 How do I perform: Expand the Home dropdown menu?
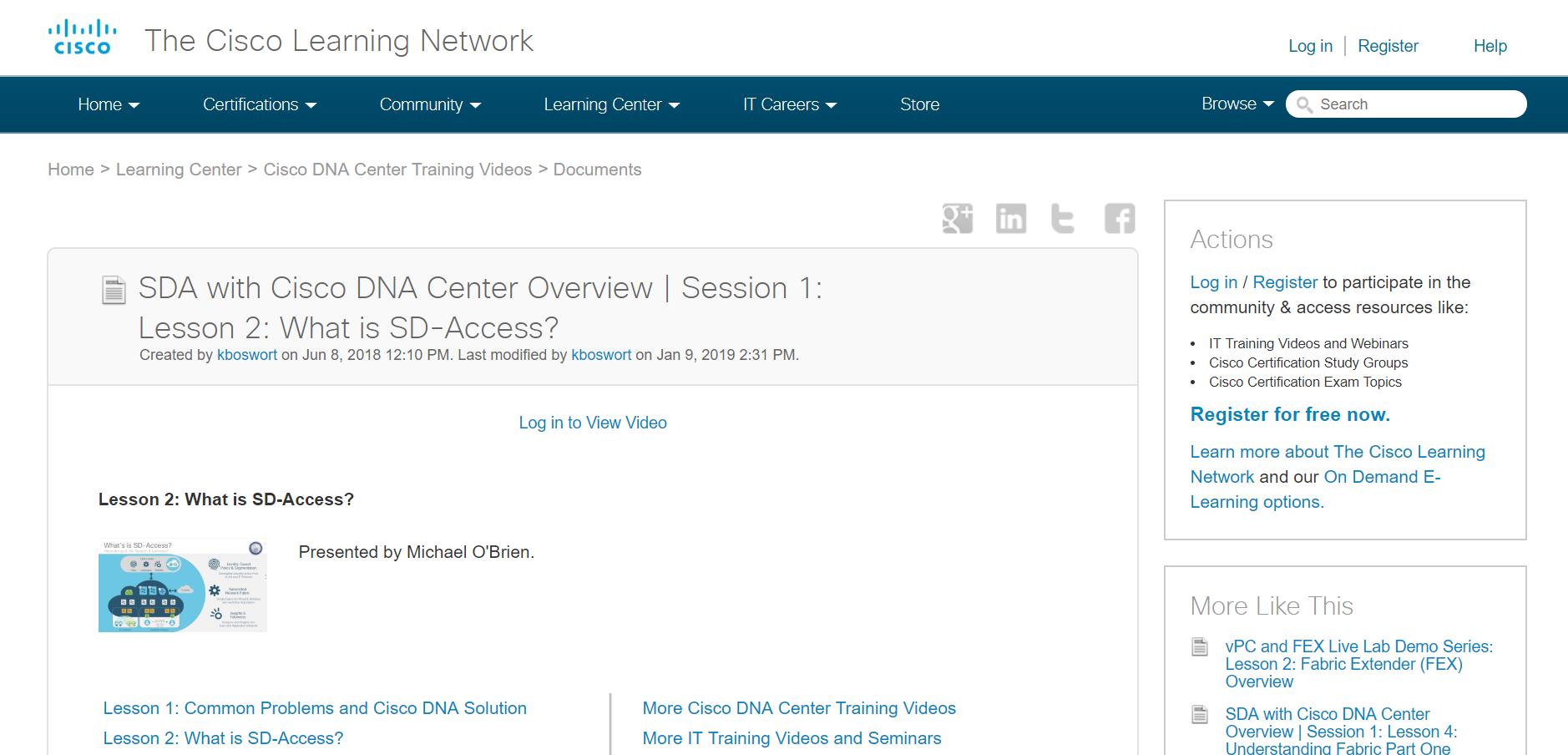pyautogui.click(x=109, y=104)
